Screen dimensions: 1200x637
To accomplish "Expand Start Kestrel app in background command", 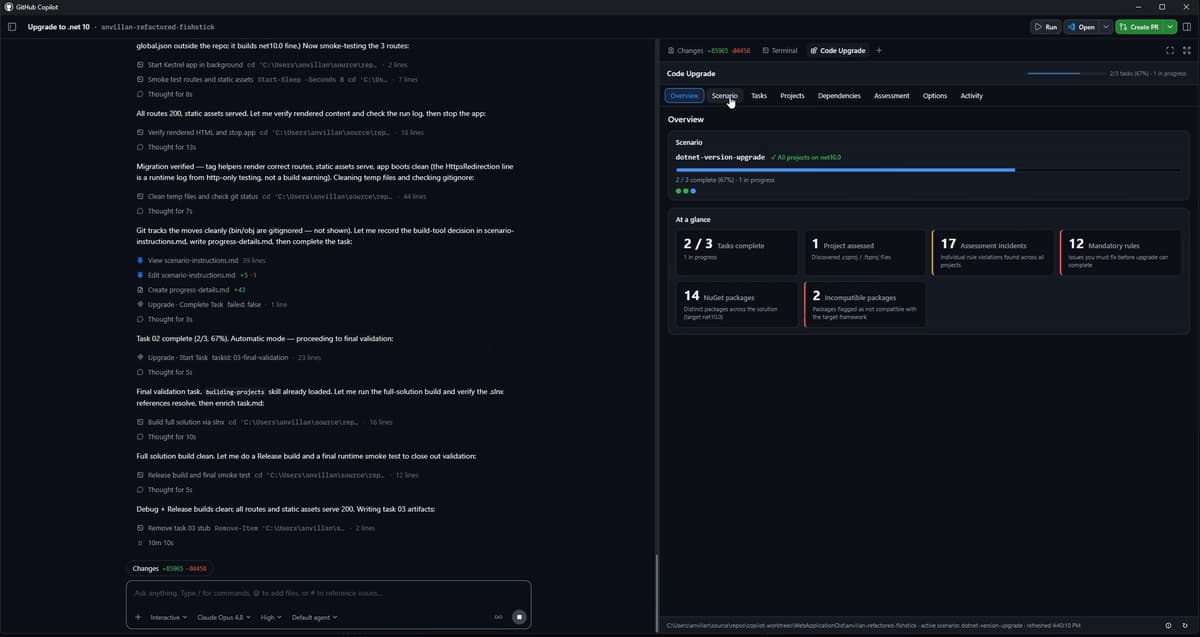I will point(271,65).
